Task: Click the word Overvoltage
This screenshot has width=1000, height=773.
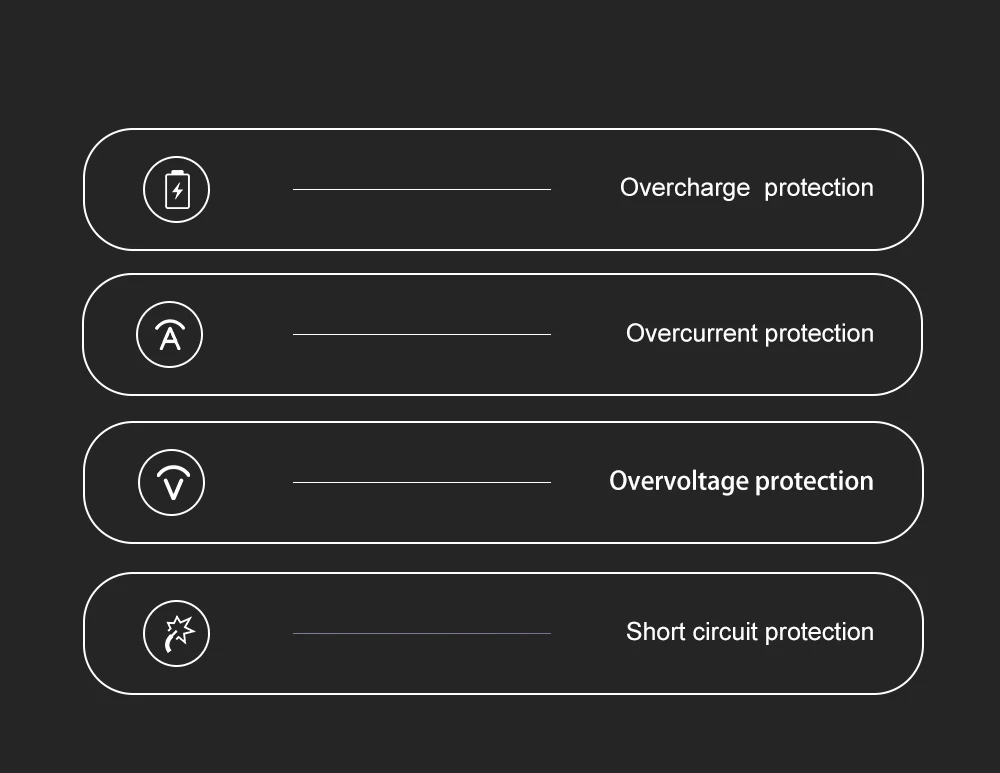Action: coord(679,482)
